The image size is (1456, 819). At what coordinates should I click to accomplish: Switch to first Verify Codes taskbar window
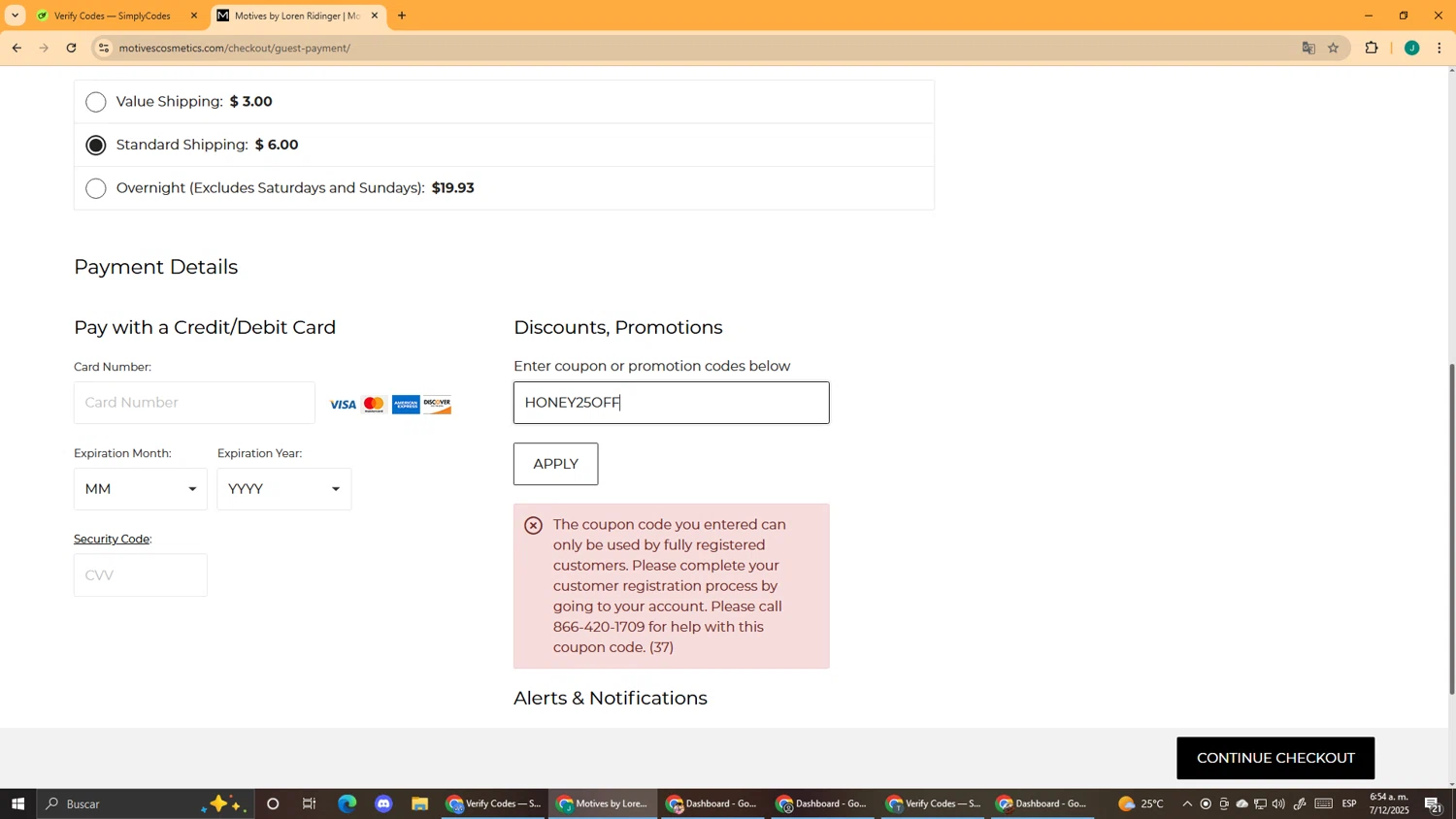click(493, 803)
